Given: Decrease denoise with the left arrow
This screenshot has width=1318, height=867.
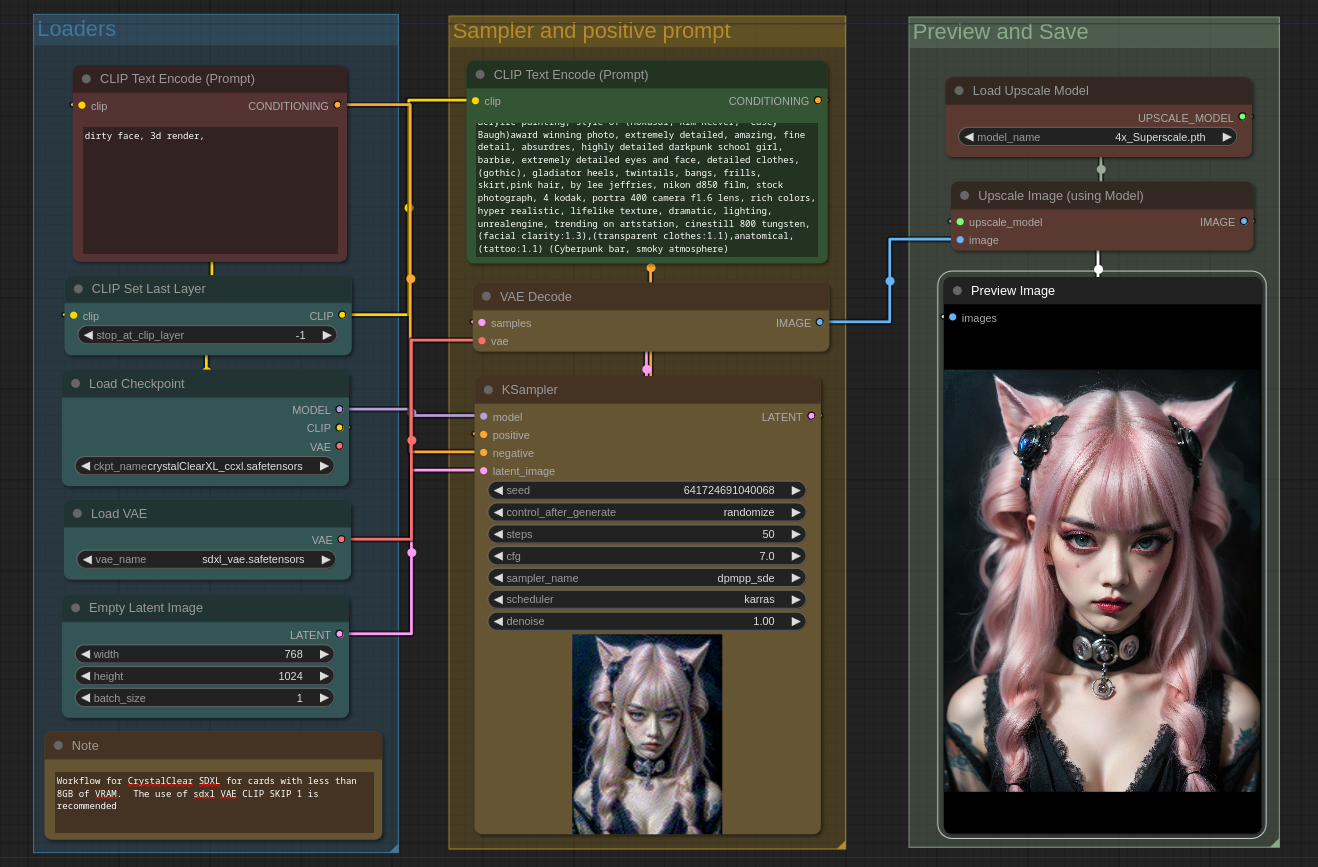Looking at the screenshot, I should tap(497, 621).
